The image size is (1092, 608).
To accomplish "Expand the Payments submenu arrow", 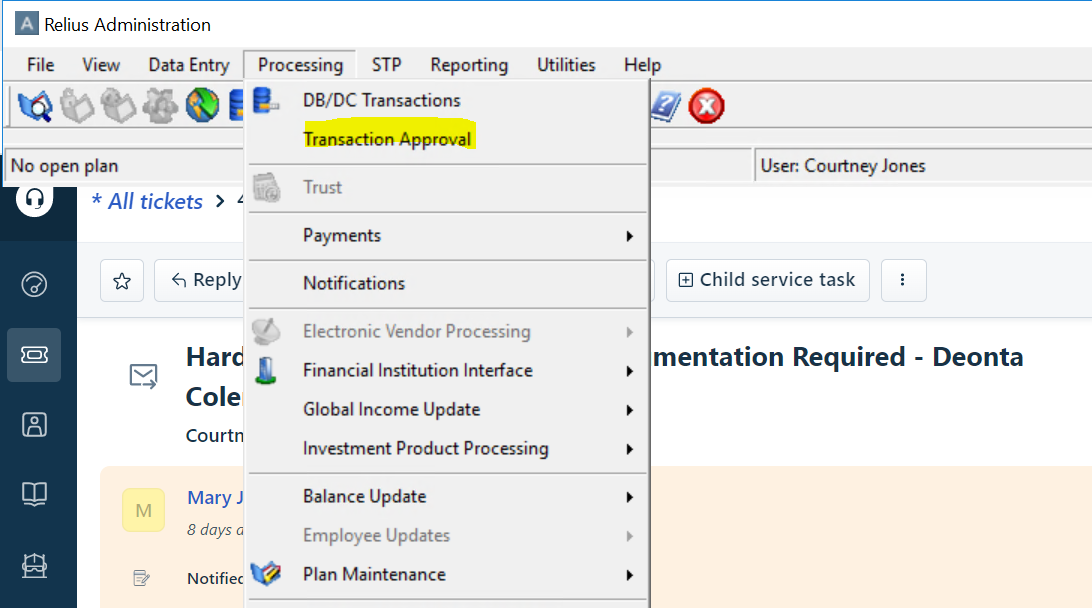I will click(630, 236).
